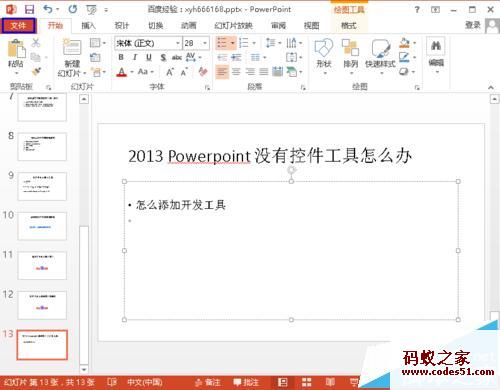
Task: Open the 字体 (Font) dialog launcher
Action: pyautogui.click(x=207, y=87)
